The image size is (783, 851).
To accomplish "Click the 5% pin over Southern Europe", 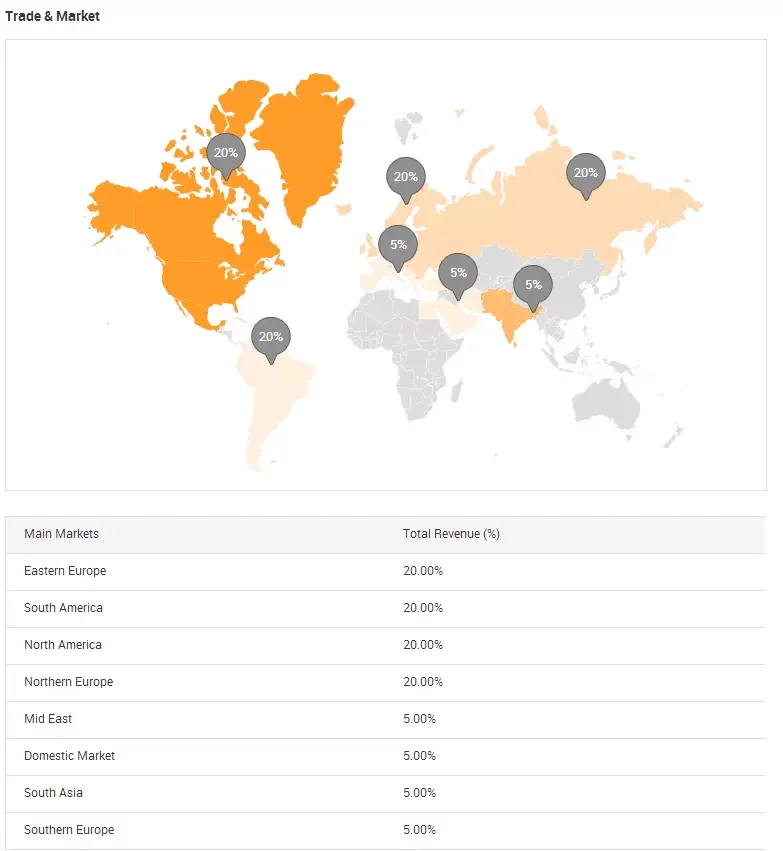I will point(398,245).
